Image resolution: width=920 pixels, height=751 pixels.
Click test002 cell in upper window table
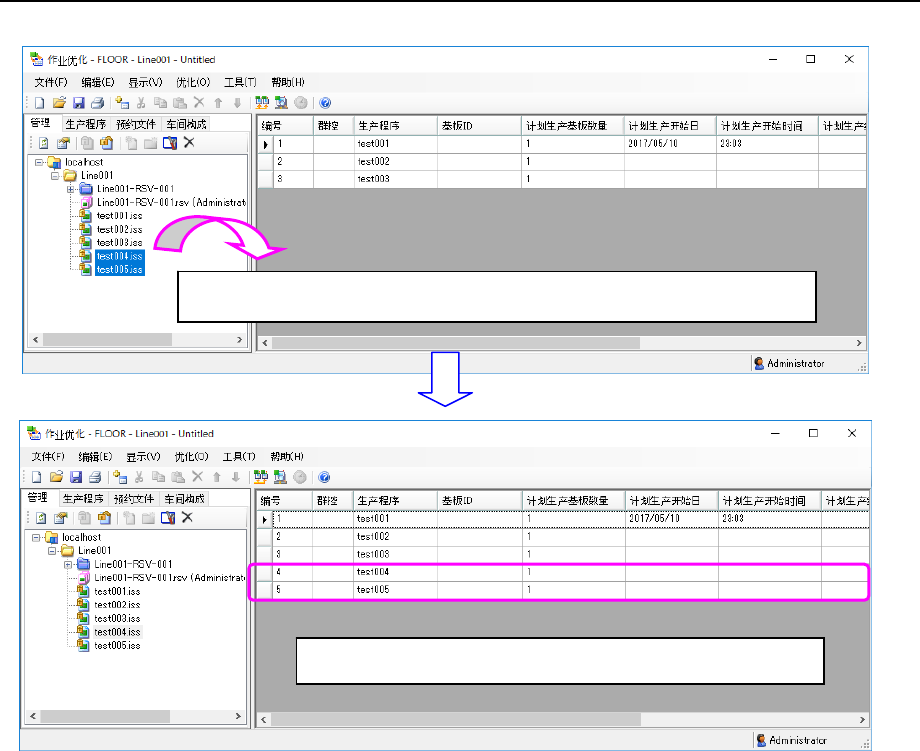coord(395,161)
